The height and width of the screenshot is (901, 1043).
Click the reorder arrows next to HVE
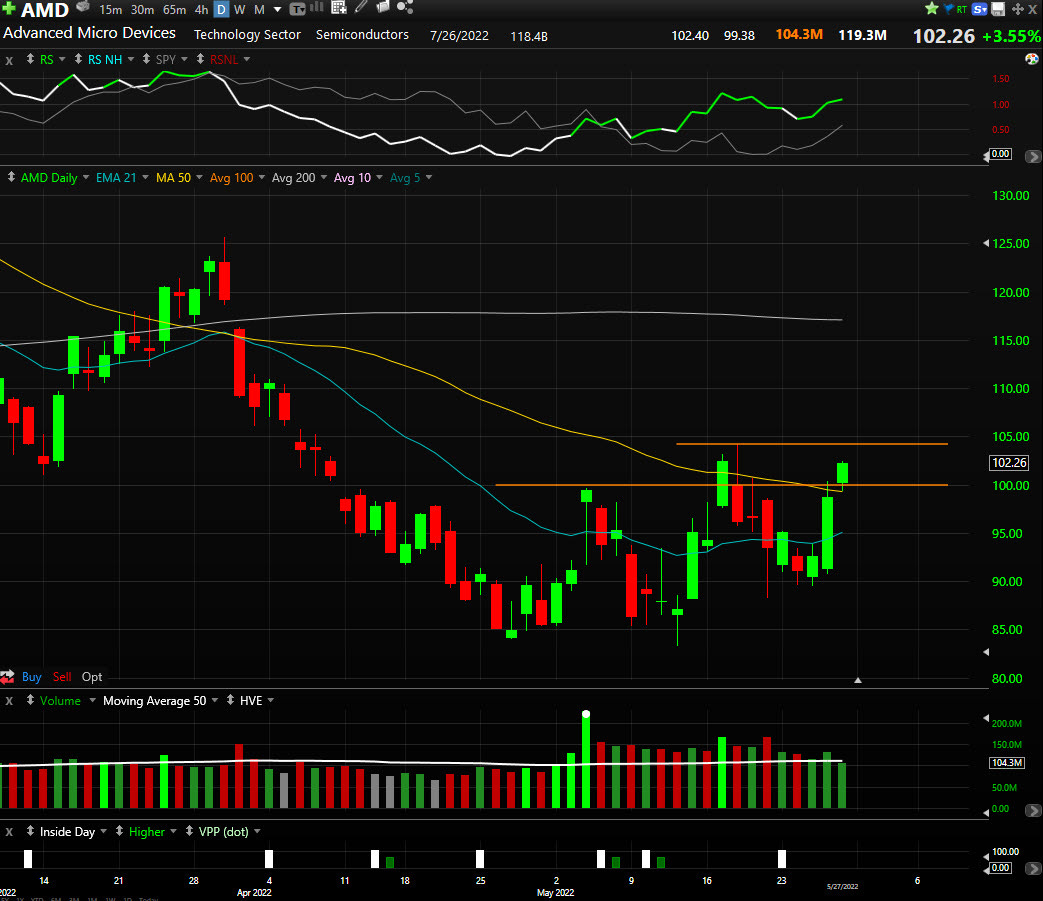pos(230,700)
